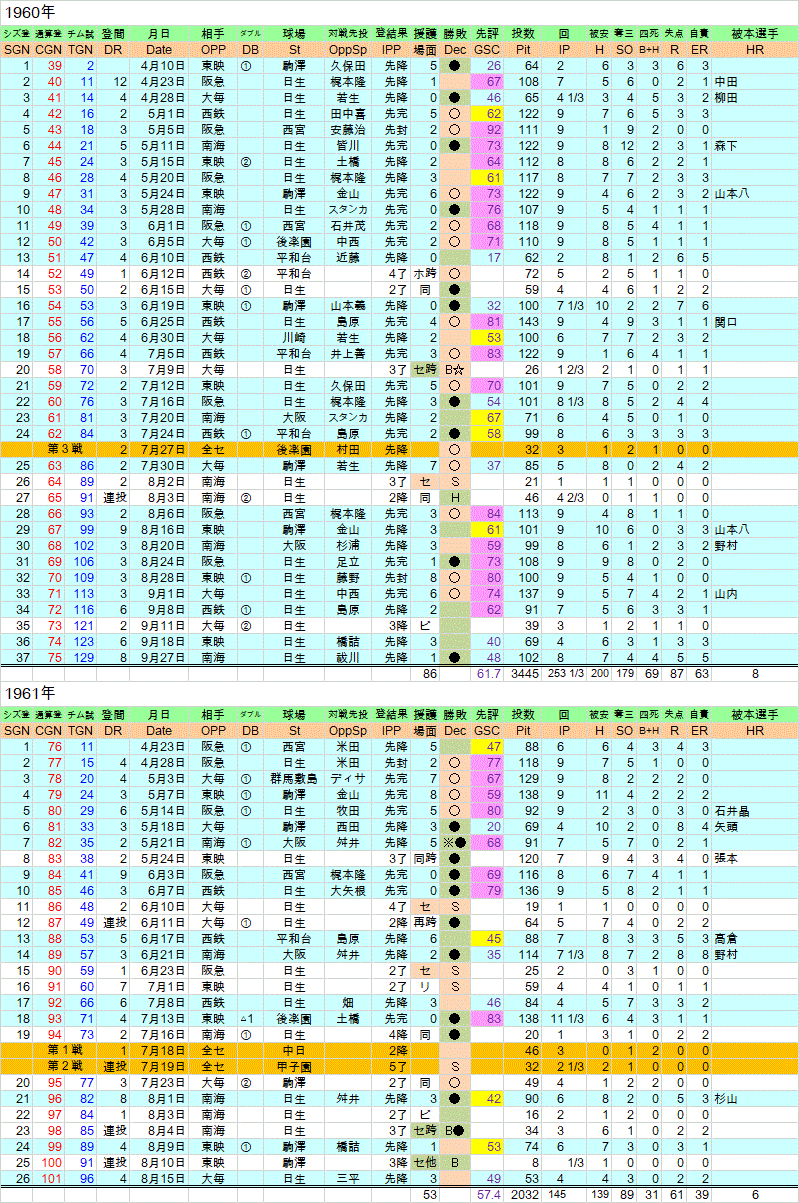Select the 山本義 opposing starter cell

(x=348, y=305)
